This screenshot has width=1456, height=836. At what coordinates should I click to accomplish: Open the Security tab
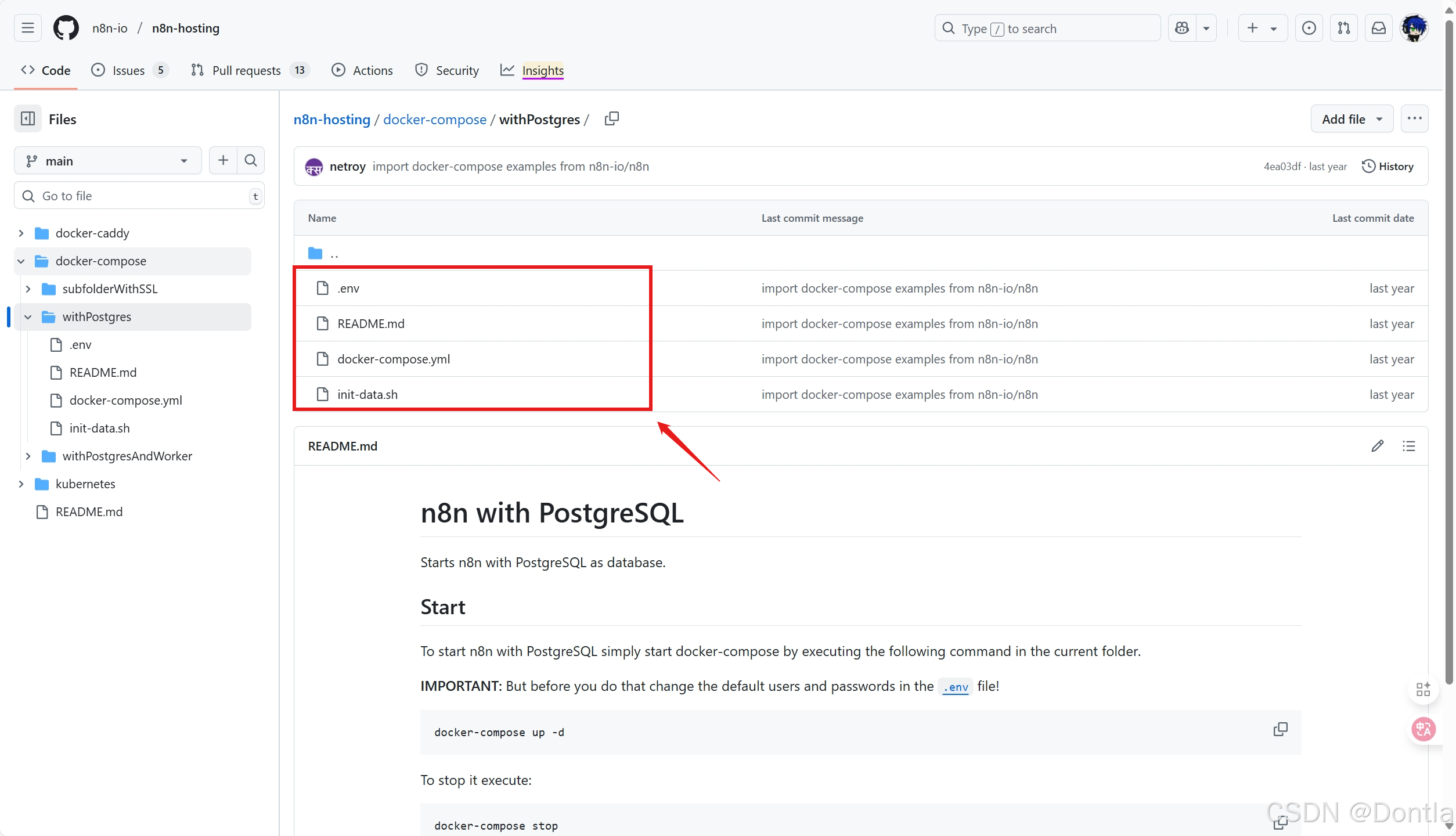[x=446, y=70]
